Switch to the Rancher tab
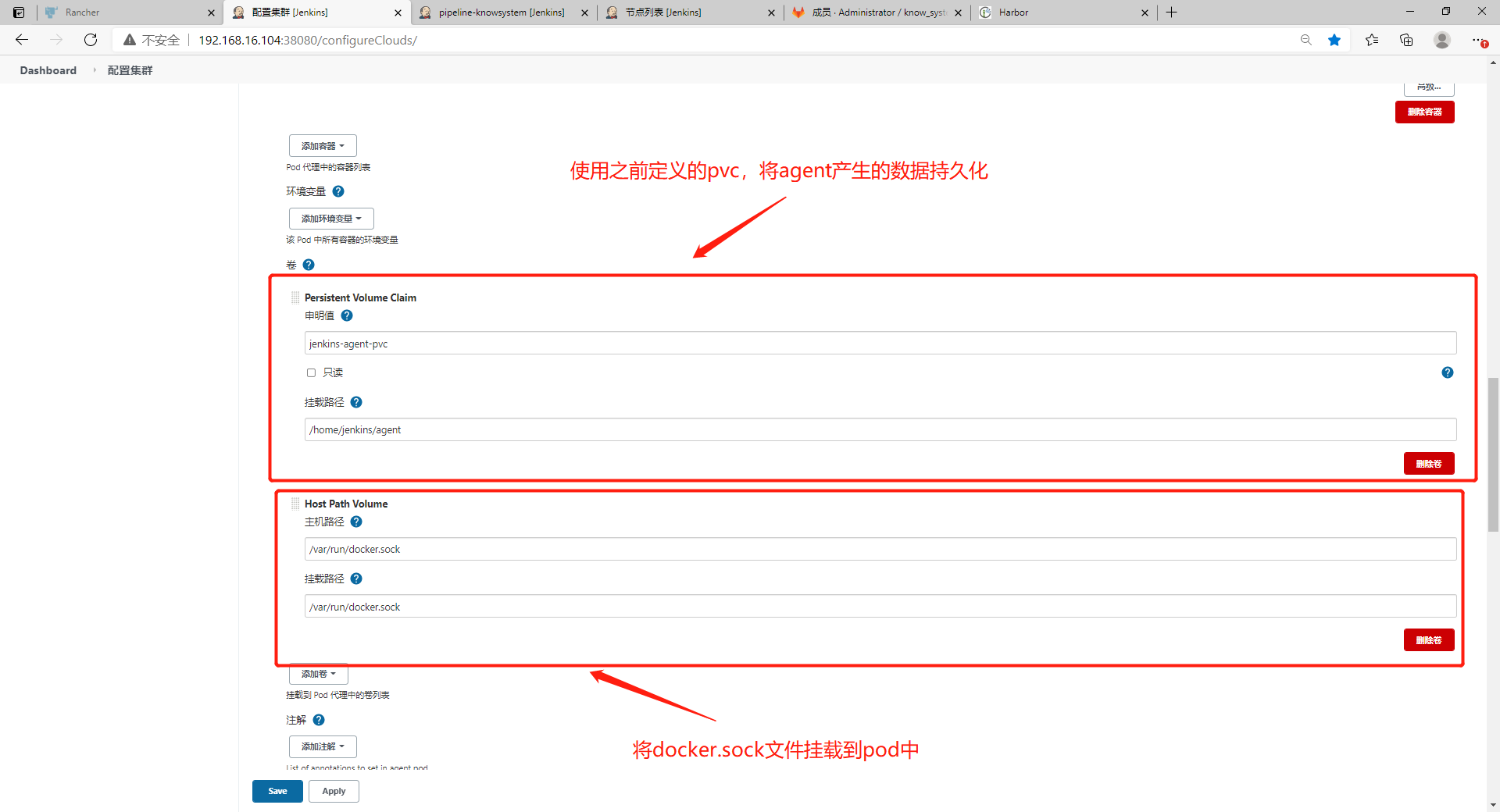The width and height of the screenshot is (1500, 812). 130,12
